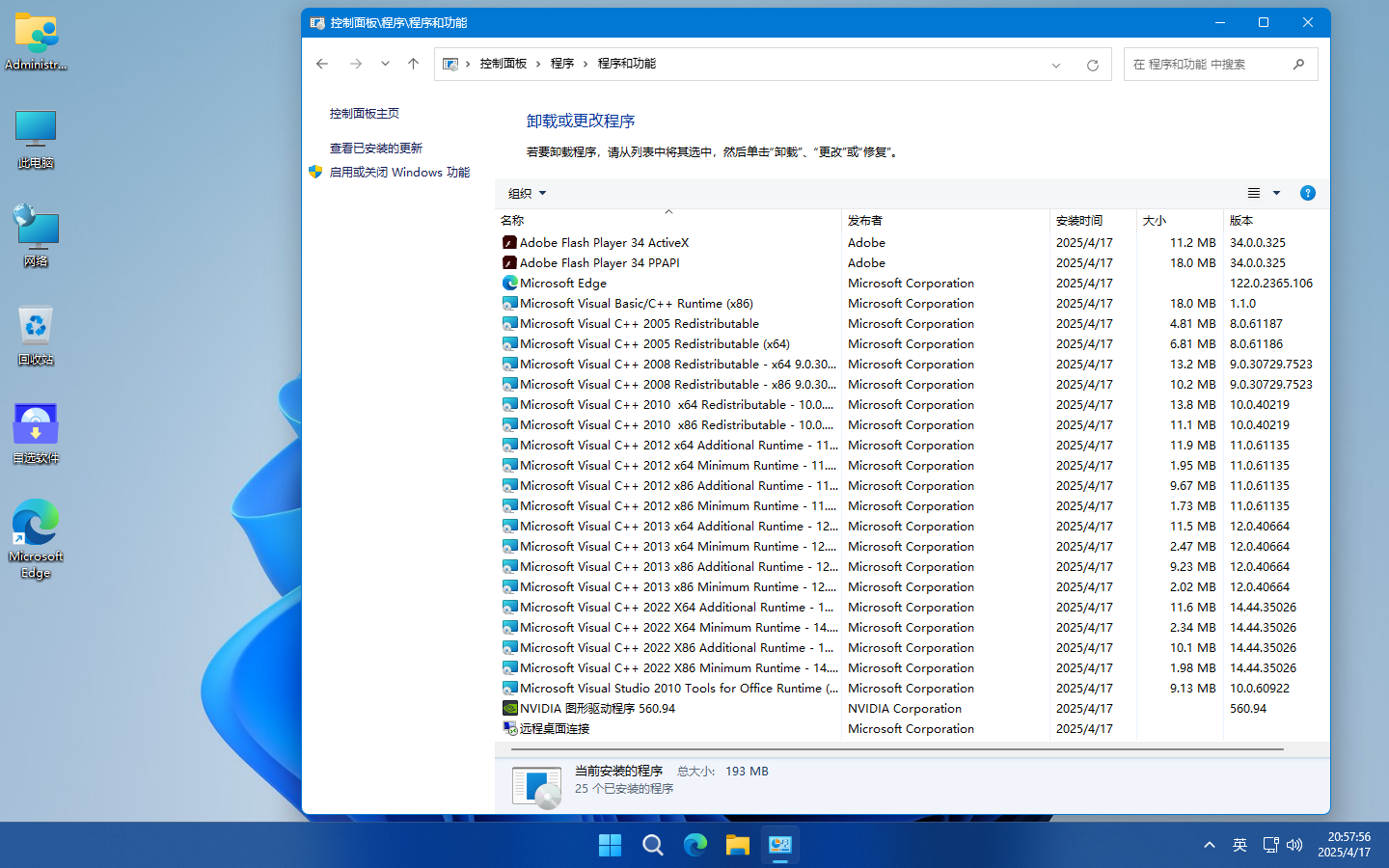
Task: Sort by the 安装时间 column header
Action: click(x=1093, y=220)
